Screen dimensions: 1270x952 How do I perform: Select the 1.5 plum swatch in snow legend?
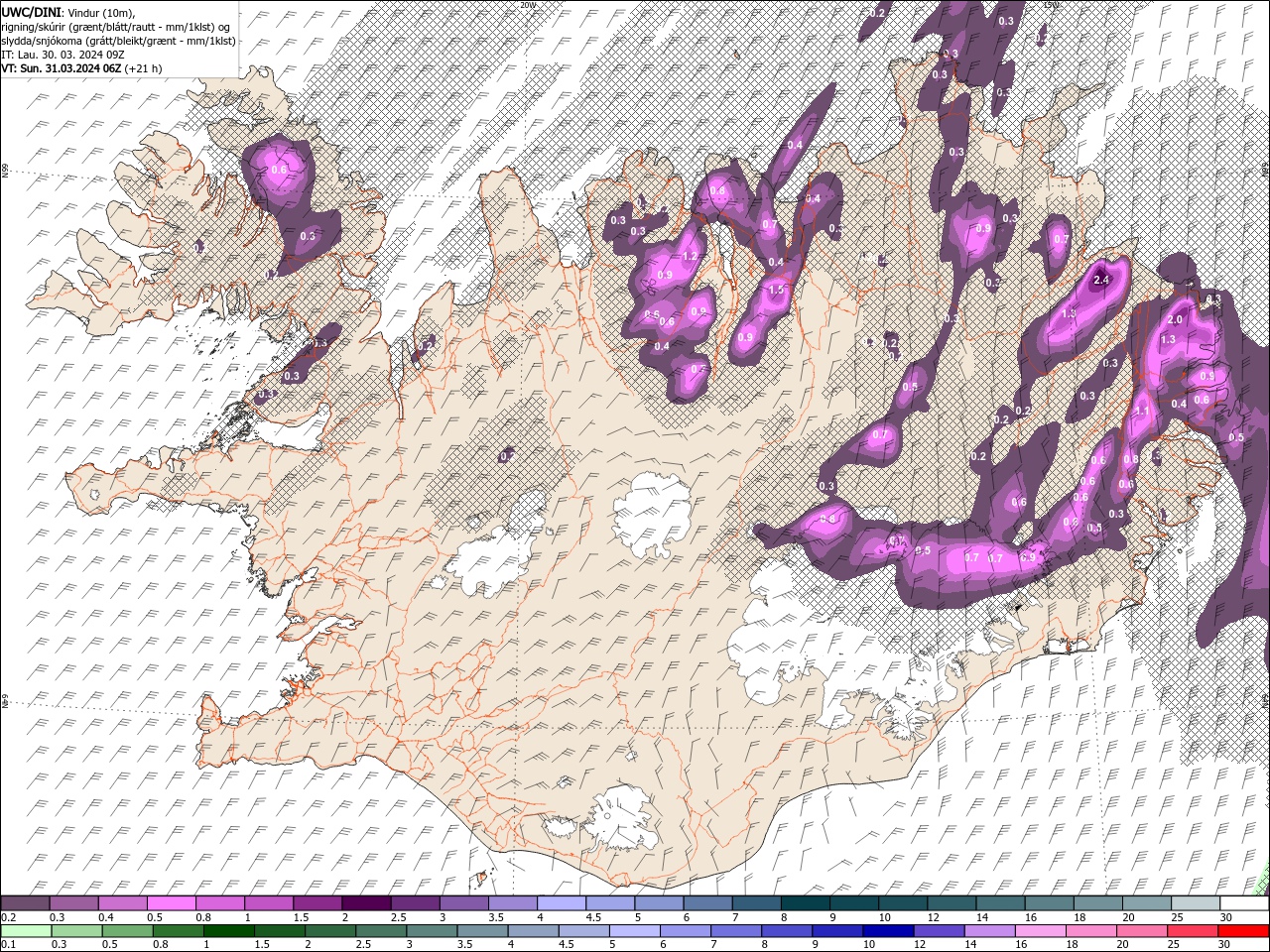[x=317, y=903]
